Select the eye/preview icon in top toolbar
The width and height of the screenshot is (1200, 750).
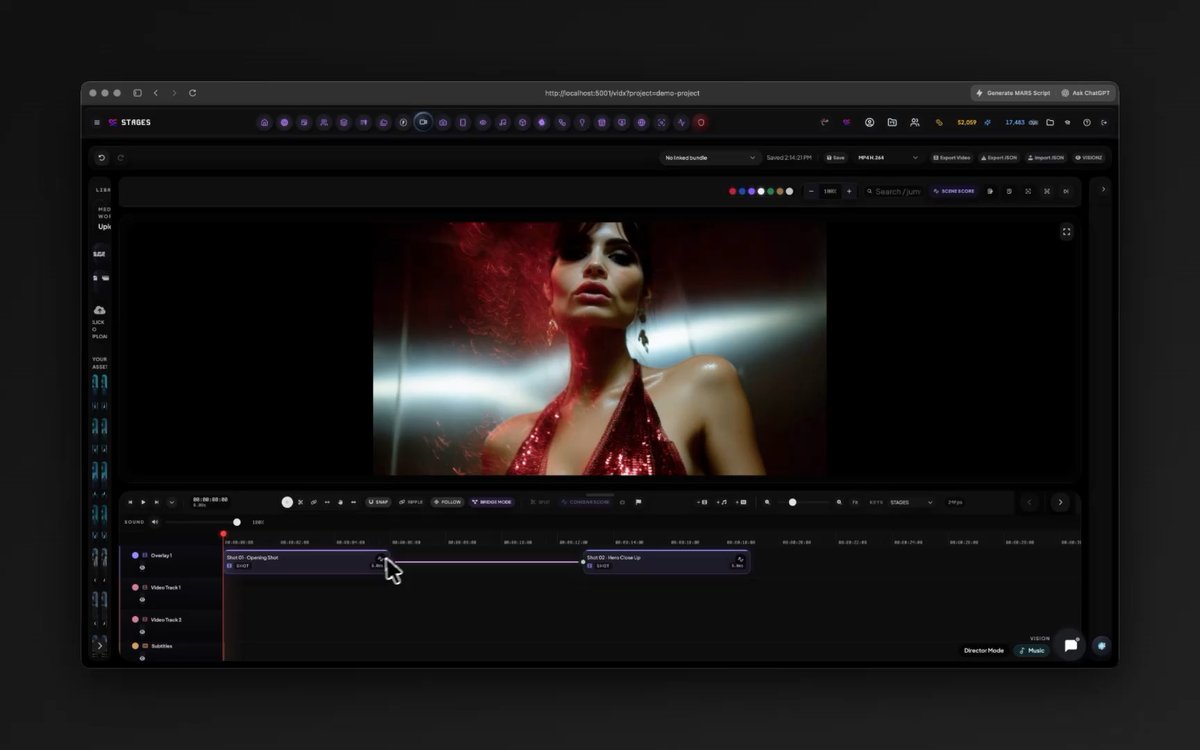click(x=482, y=122)
